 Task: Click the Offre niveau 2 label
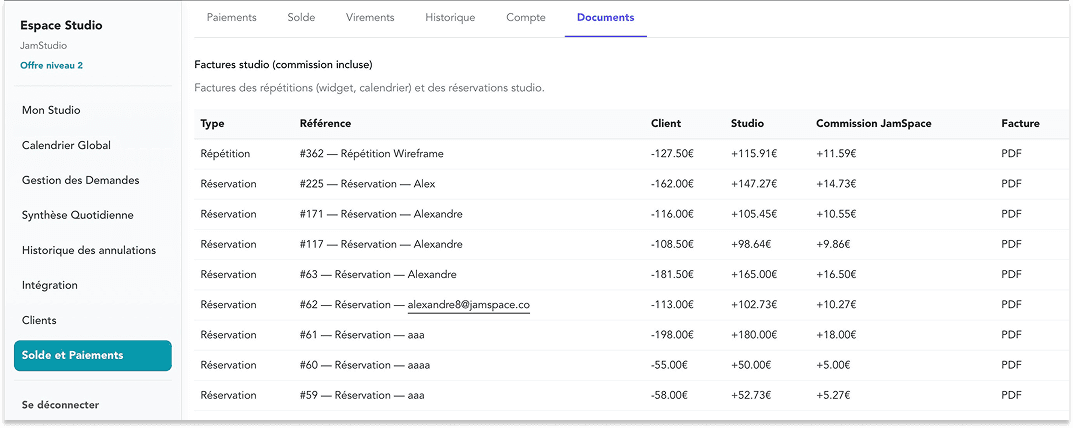[52, 66]
